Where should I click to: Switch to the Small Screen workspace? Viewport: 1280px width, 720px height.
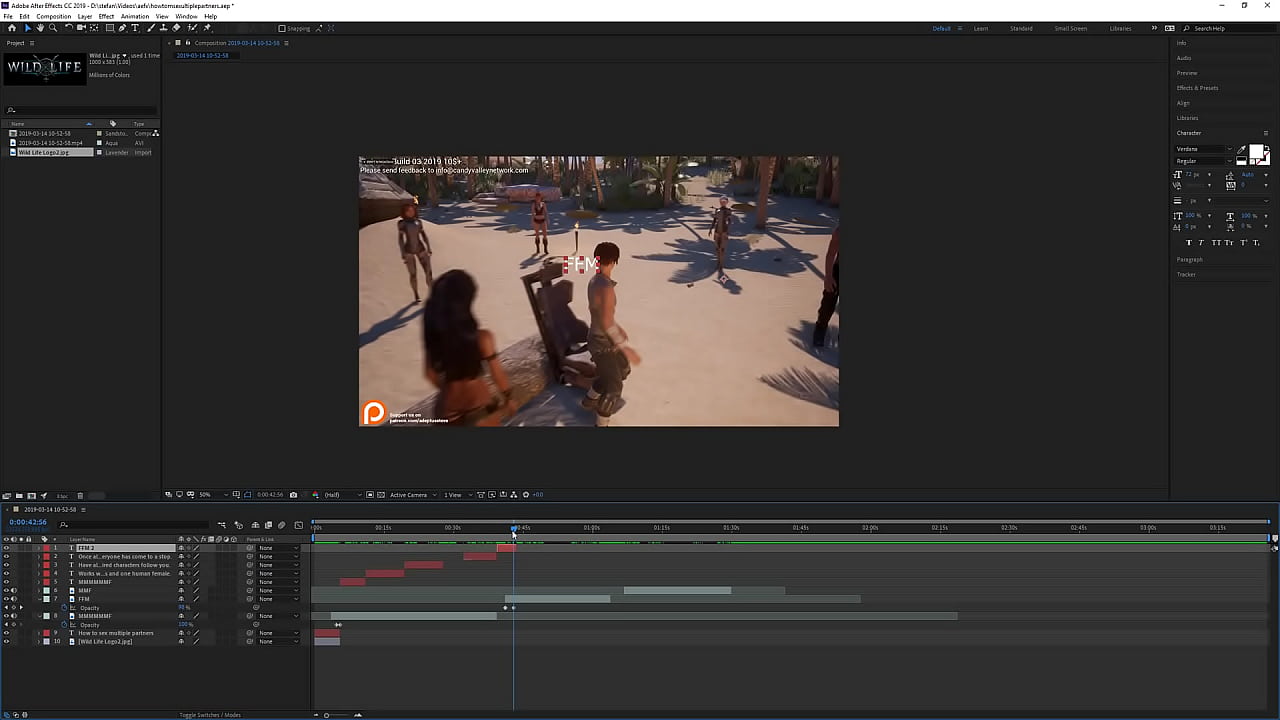click(1070, 28)
